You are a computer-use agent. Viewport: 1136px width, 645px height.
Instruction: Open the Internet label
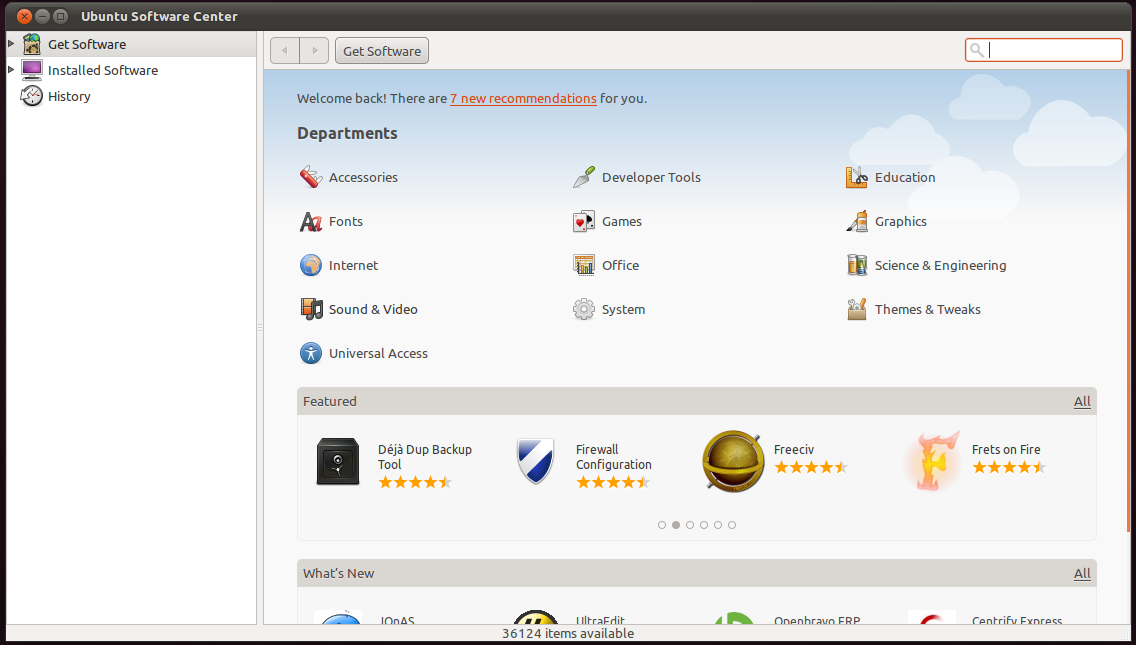tap(354, 266)
